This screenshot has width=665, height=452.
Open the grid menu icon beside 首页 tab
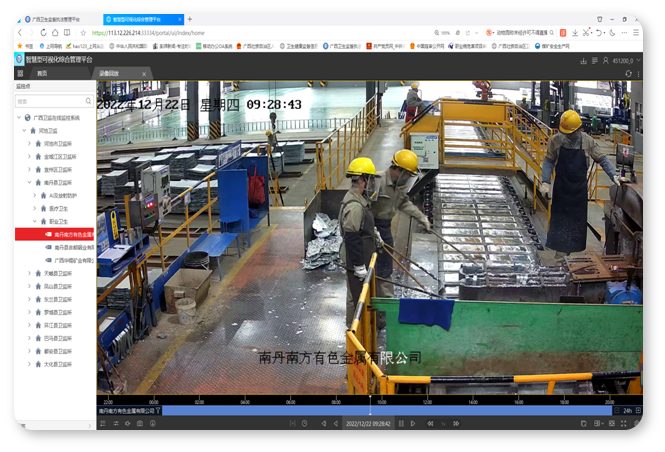click(x=20, y=73)
